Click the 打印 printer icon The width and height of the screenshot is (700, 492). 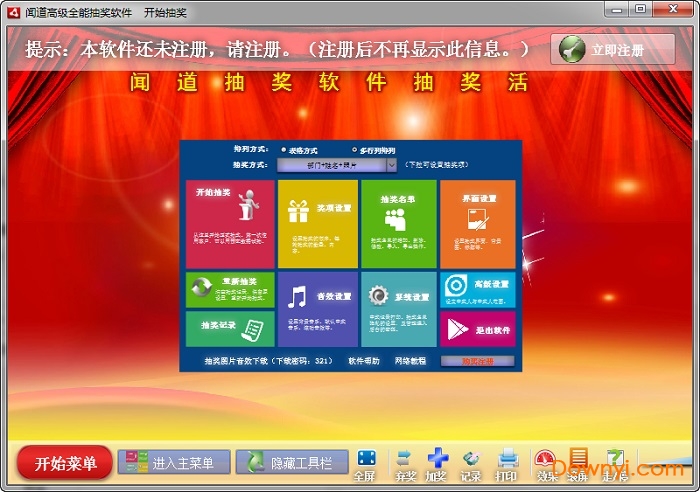[507, 465]
